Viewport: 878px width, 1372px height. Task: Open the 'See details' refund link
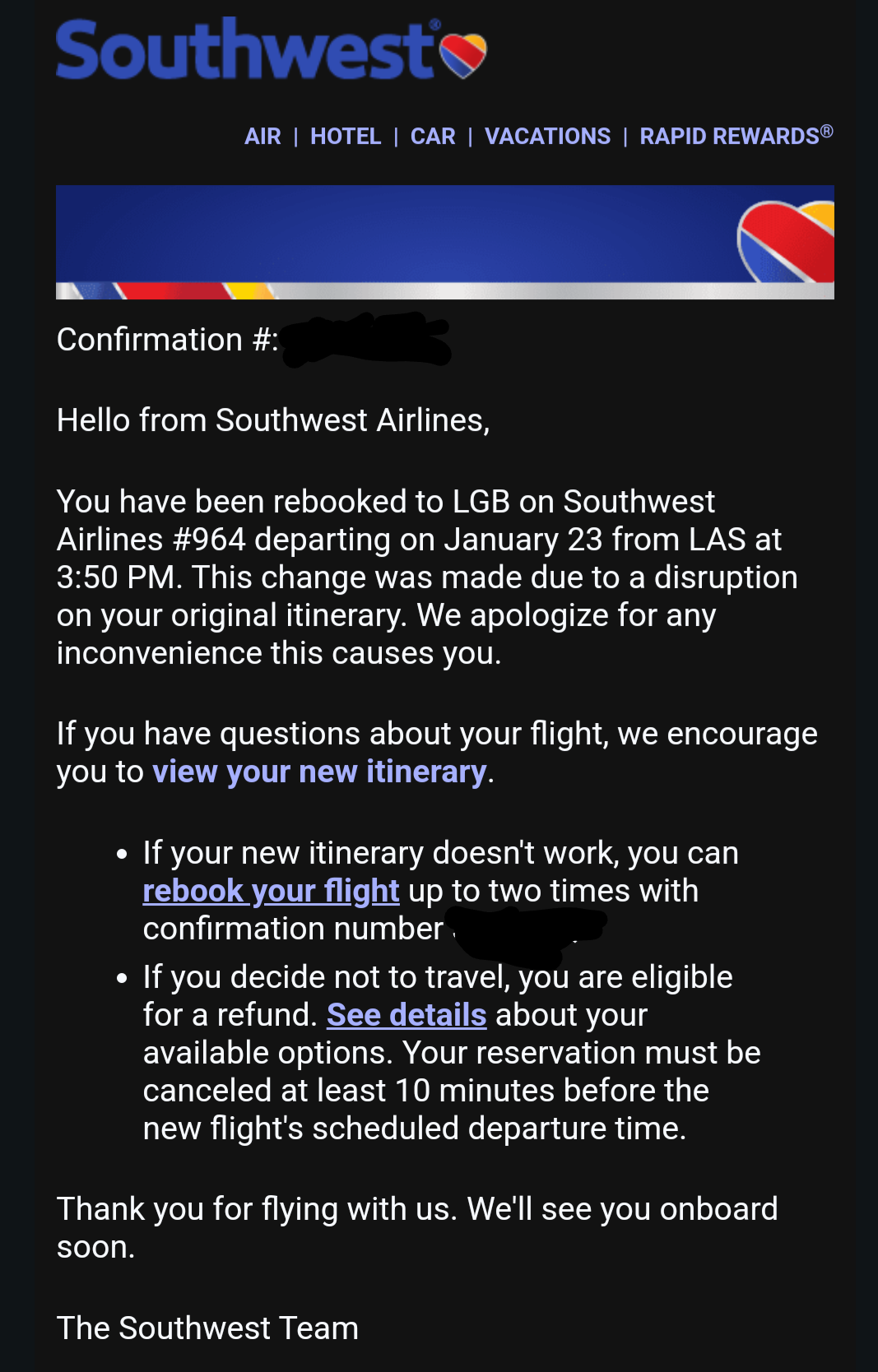click(406, 1015)
